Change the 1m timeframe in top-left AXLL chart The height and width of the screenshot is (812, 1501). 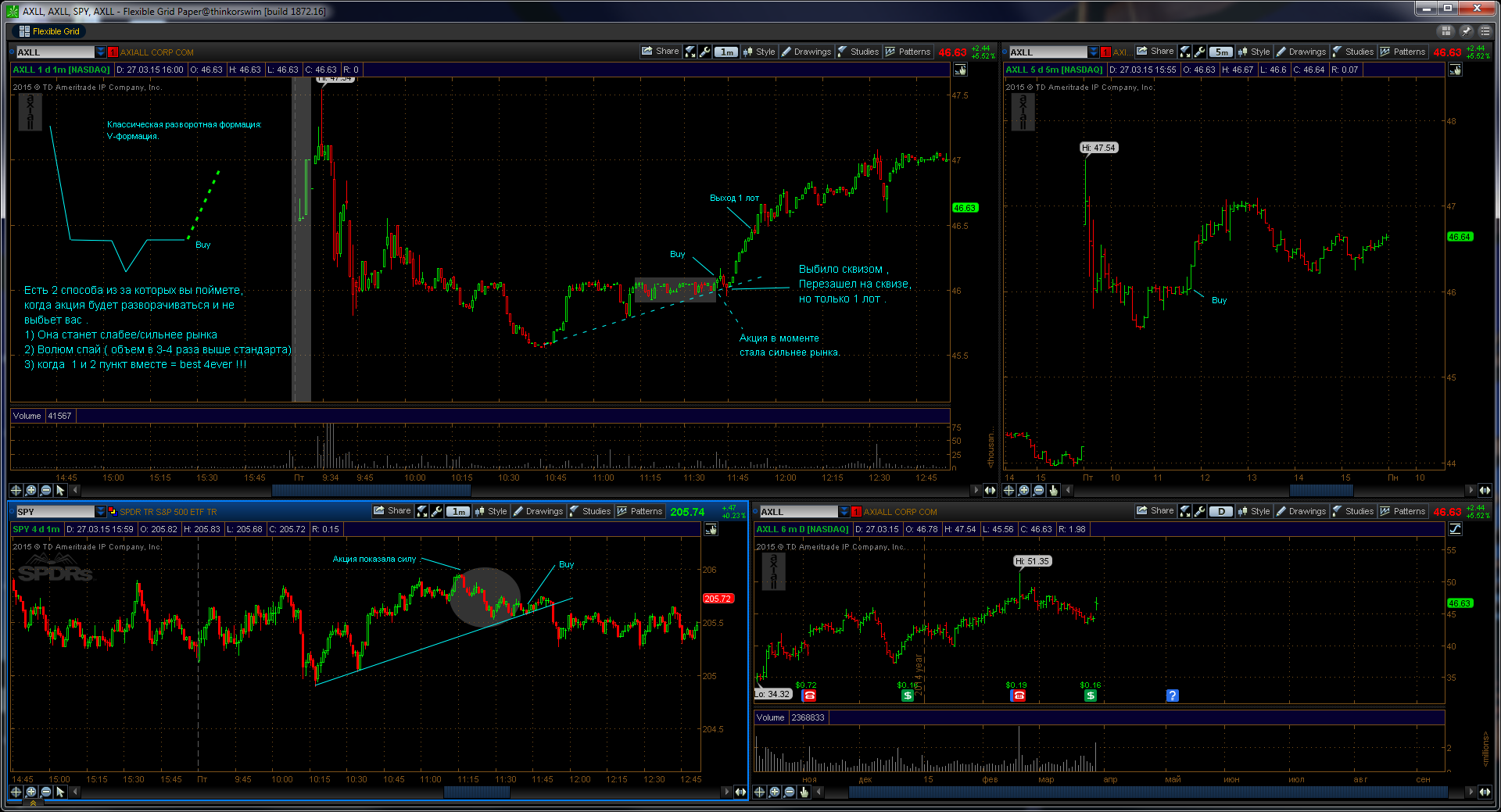(726, 52)
